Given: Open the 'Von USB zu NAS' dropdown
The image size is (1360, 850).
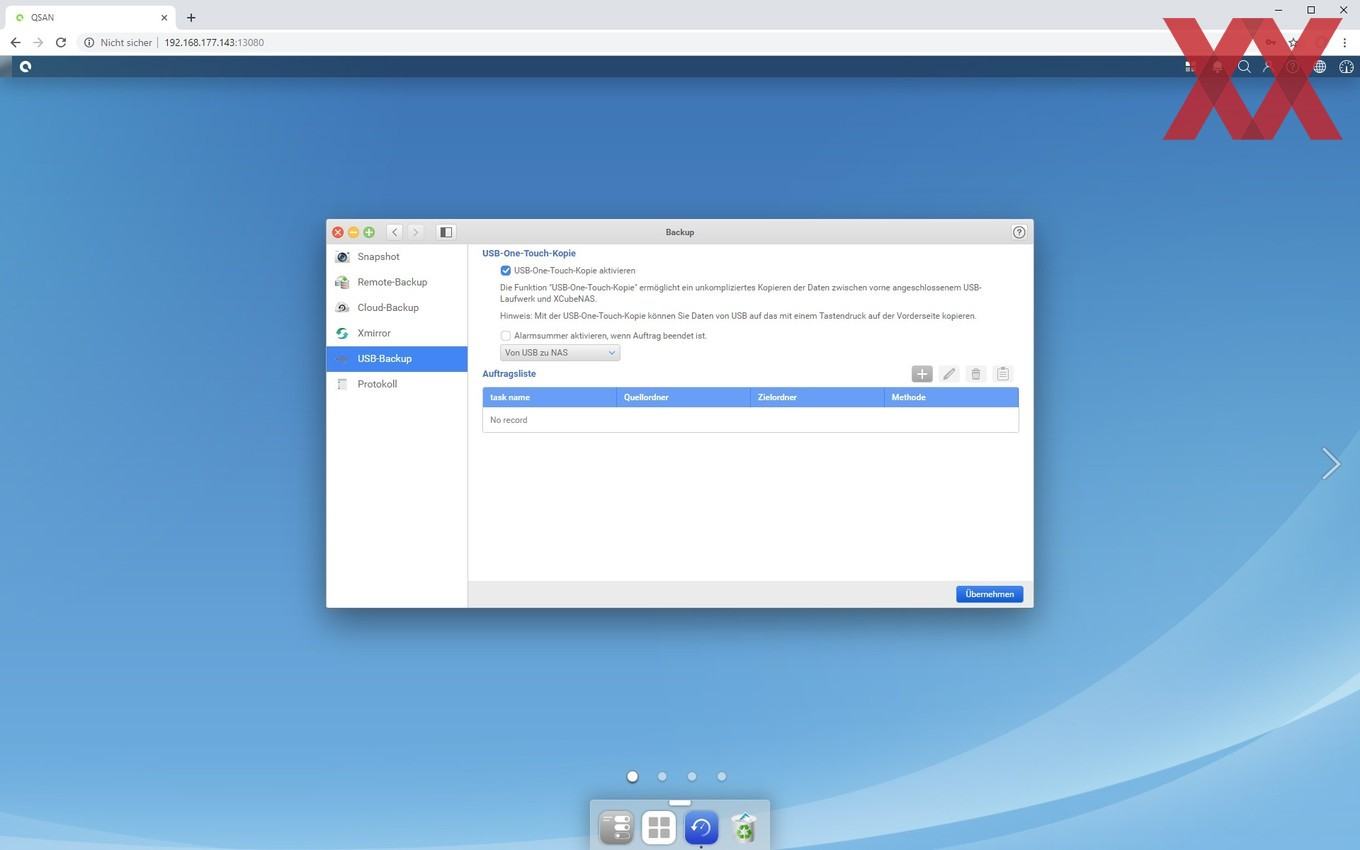Looking at the screenshot, I should 560,353.
